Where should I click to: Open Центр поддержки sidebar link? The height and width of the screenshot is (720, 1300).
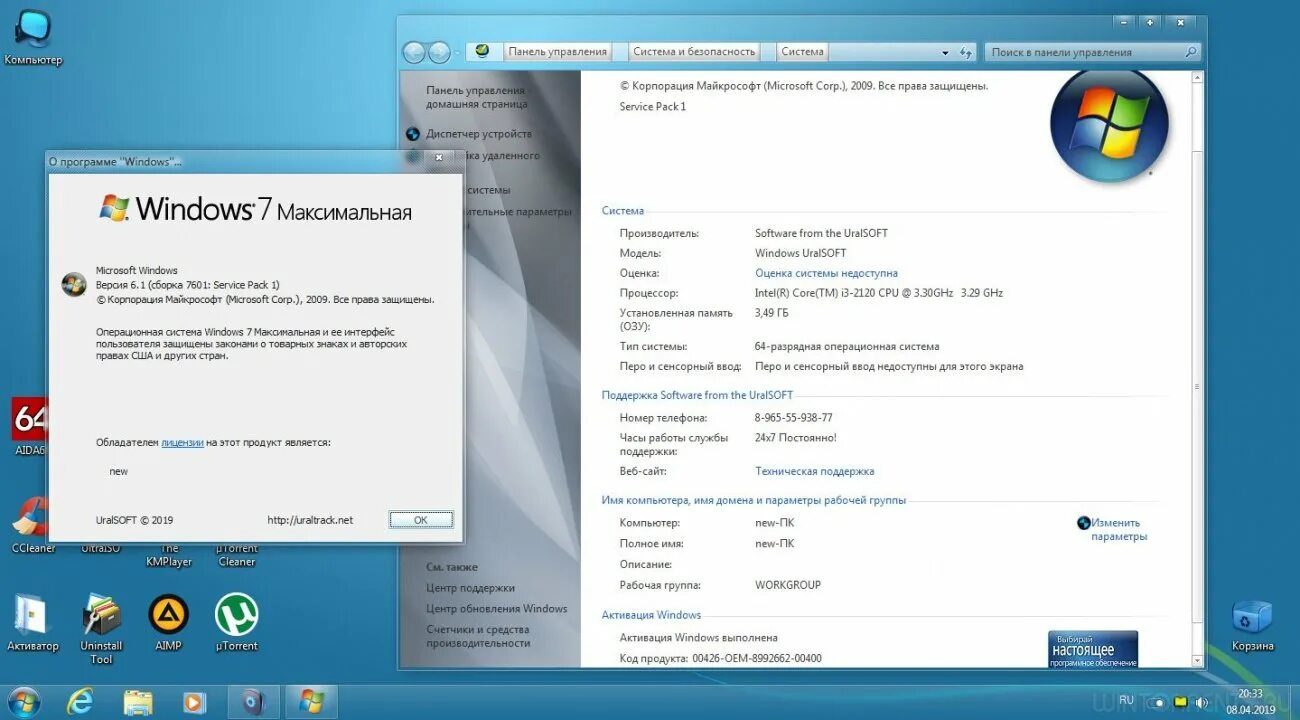coord(470,588)
